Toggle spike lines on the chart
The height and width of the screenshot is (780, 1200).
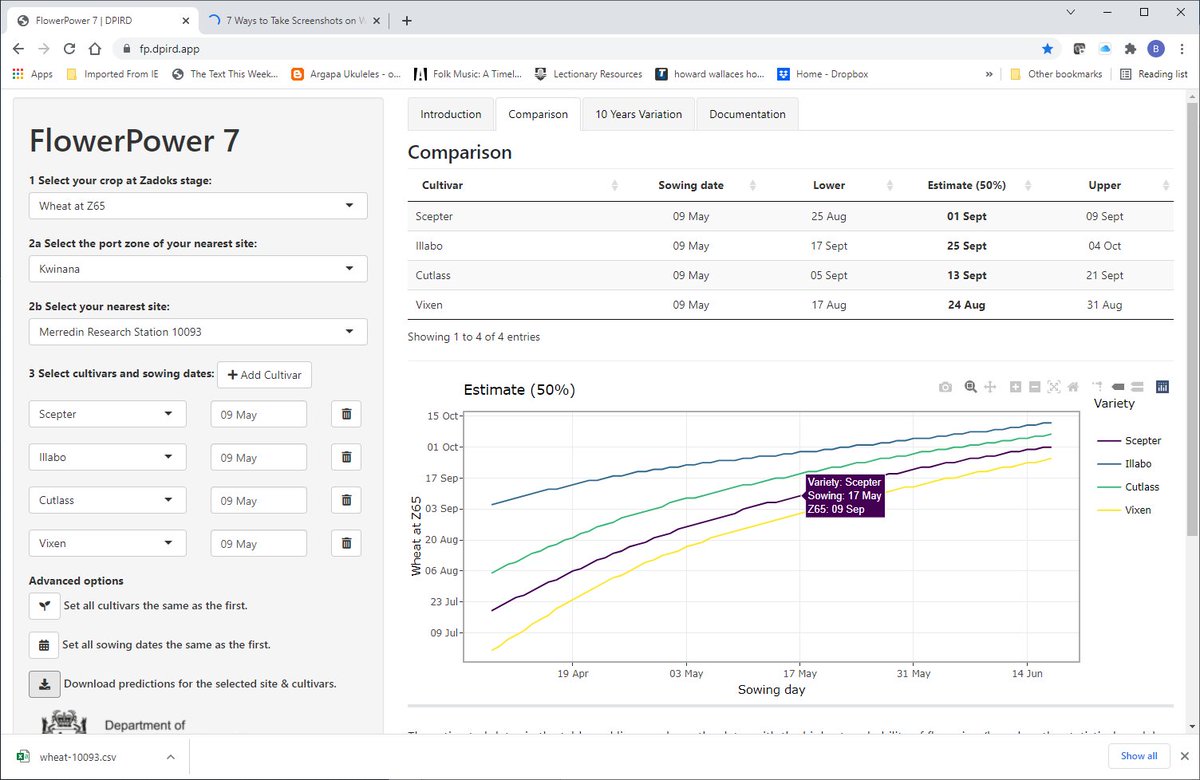(x=1098, y=387)
